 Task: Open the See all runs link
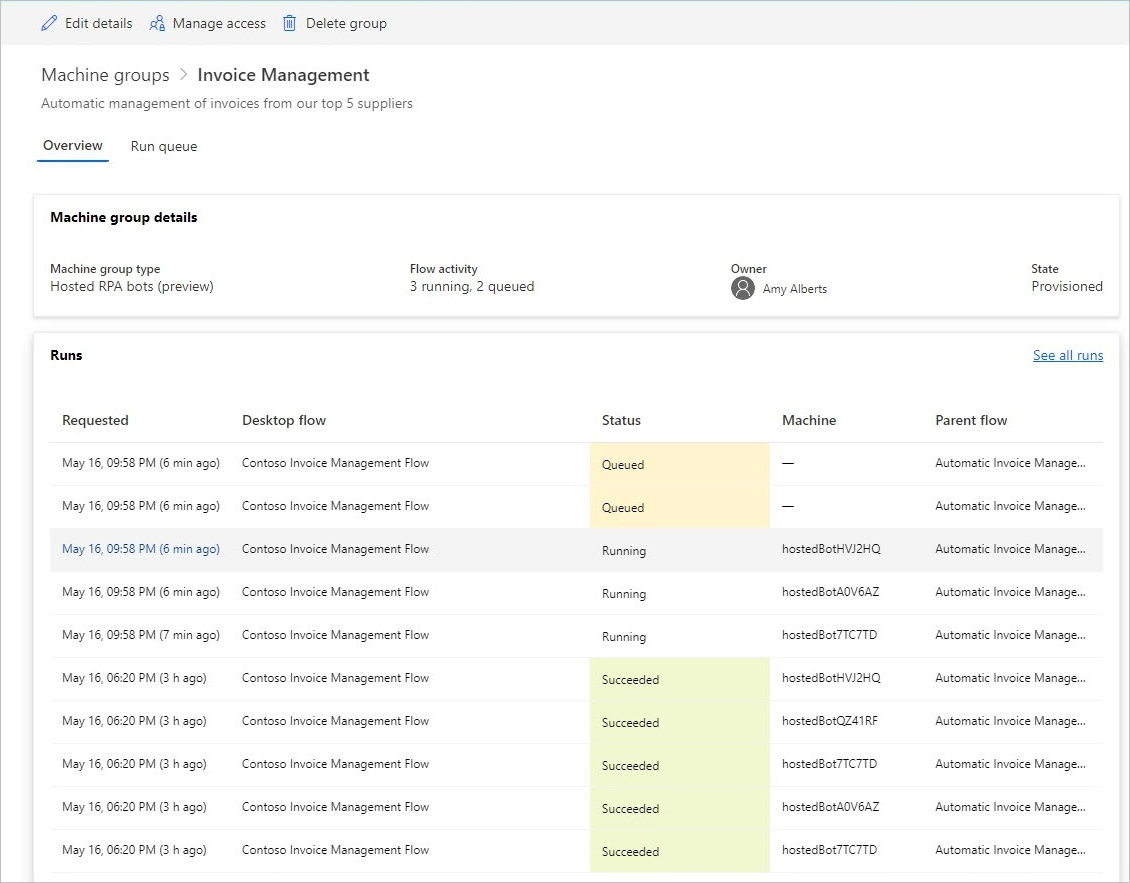click(1067, 355)
